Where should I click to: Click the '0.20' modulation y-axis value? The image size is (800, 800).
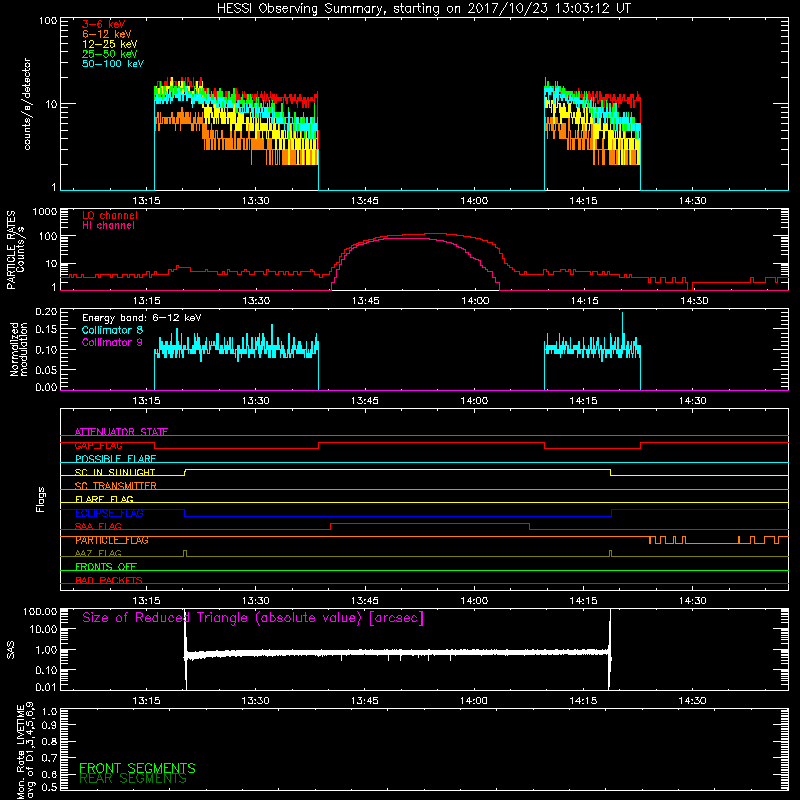tap(46, 312)
